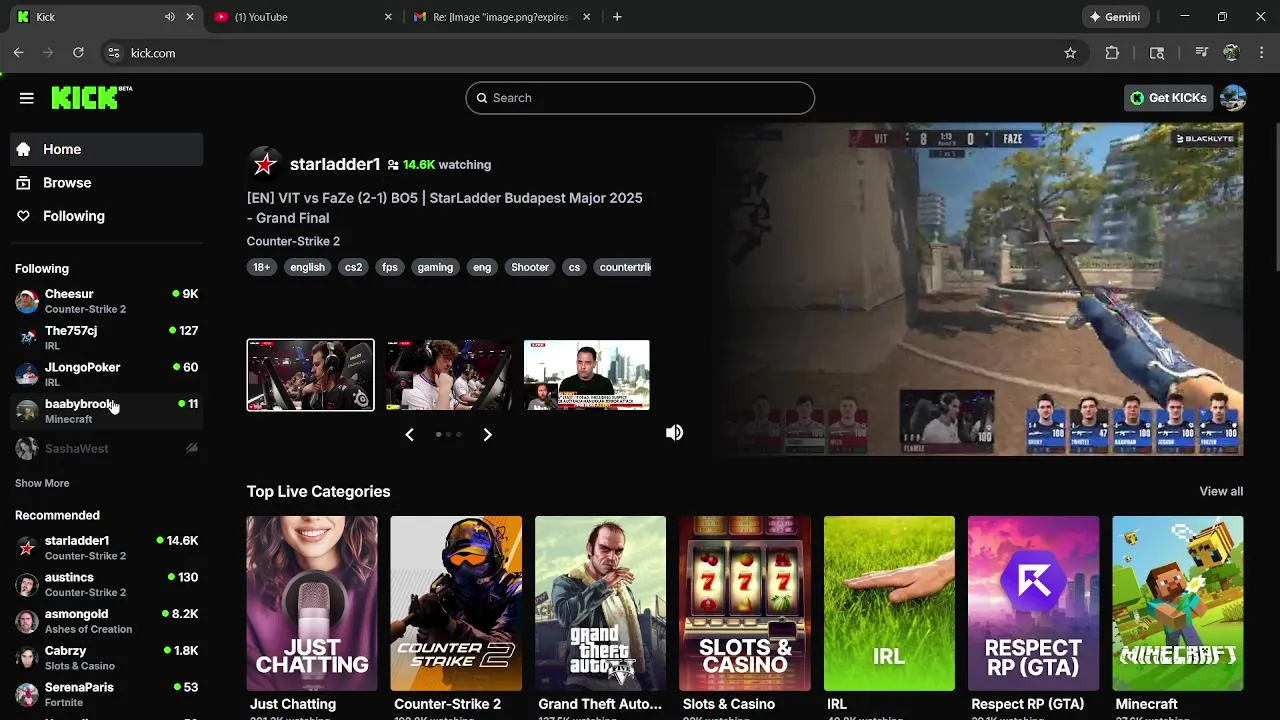The image size is (1280, 720).
Task: Open starladder1 channel name link
Action: (335, 164)
